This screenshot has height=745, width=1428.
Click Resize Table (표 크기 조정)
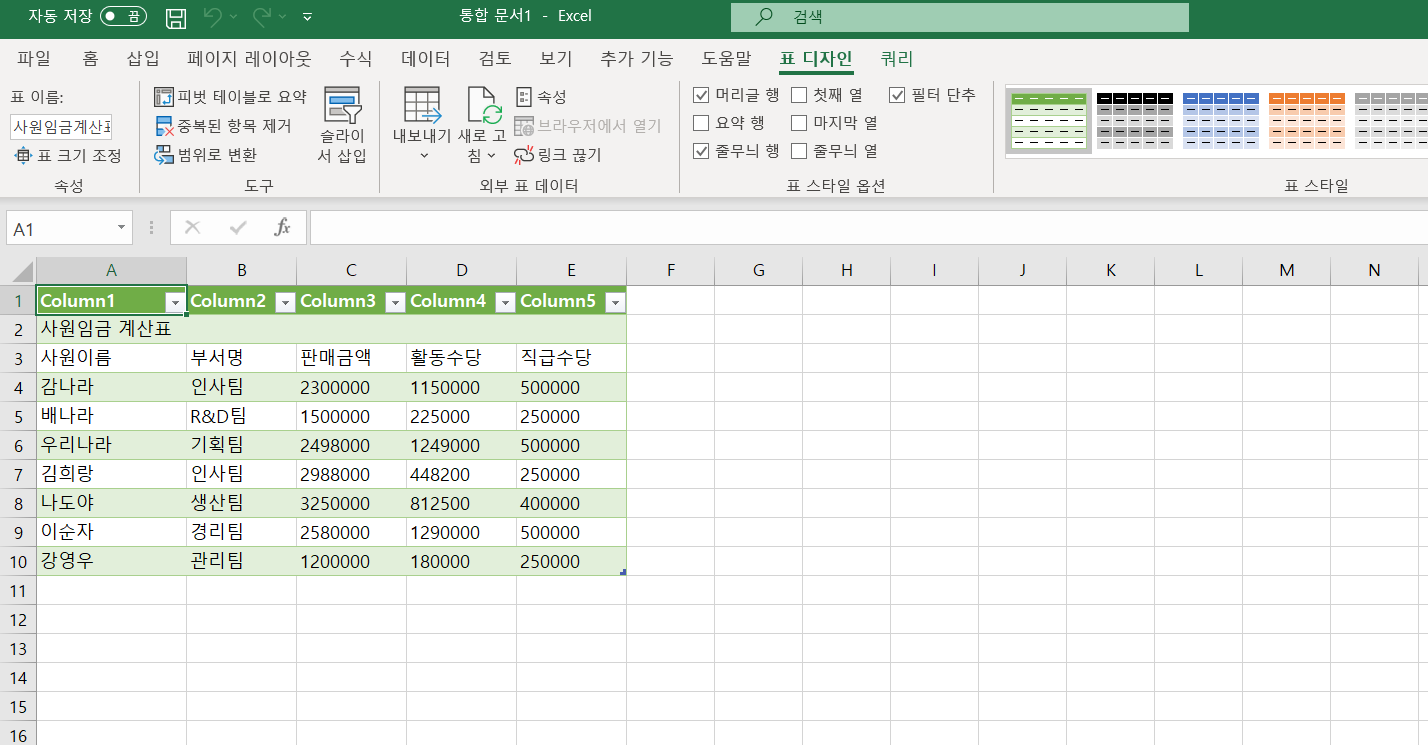click(68, 155)
